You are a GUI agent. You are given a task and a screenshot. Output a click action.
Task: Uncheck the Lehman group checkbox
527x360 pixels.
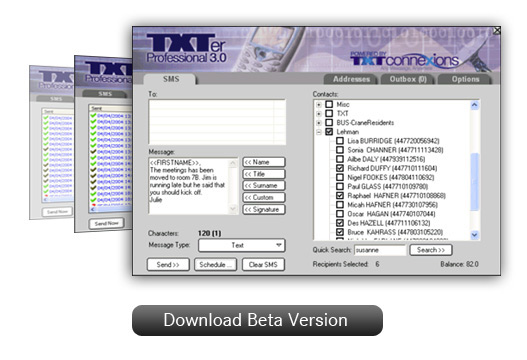click(329, 132)
